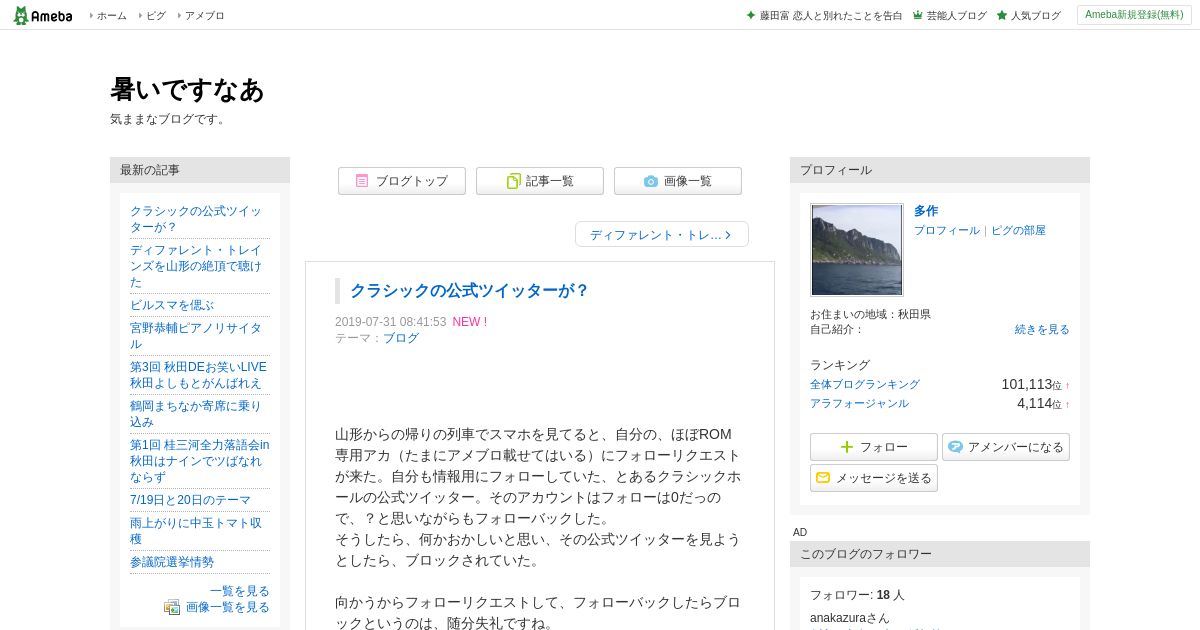Click 画像一覧を見る link in sidebar
The image size is (1200, 630).
tap(228, 607)
